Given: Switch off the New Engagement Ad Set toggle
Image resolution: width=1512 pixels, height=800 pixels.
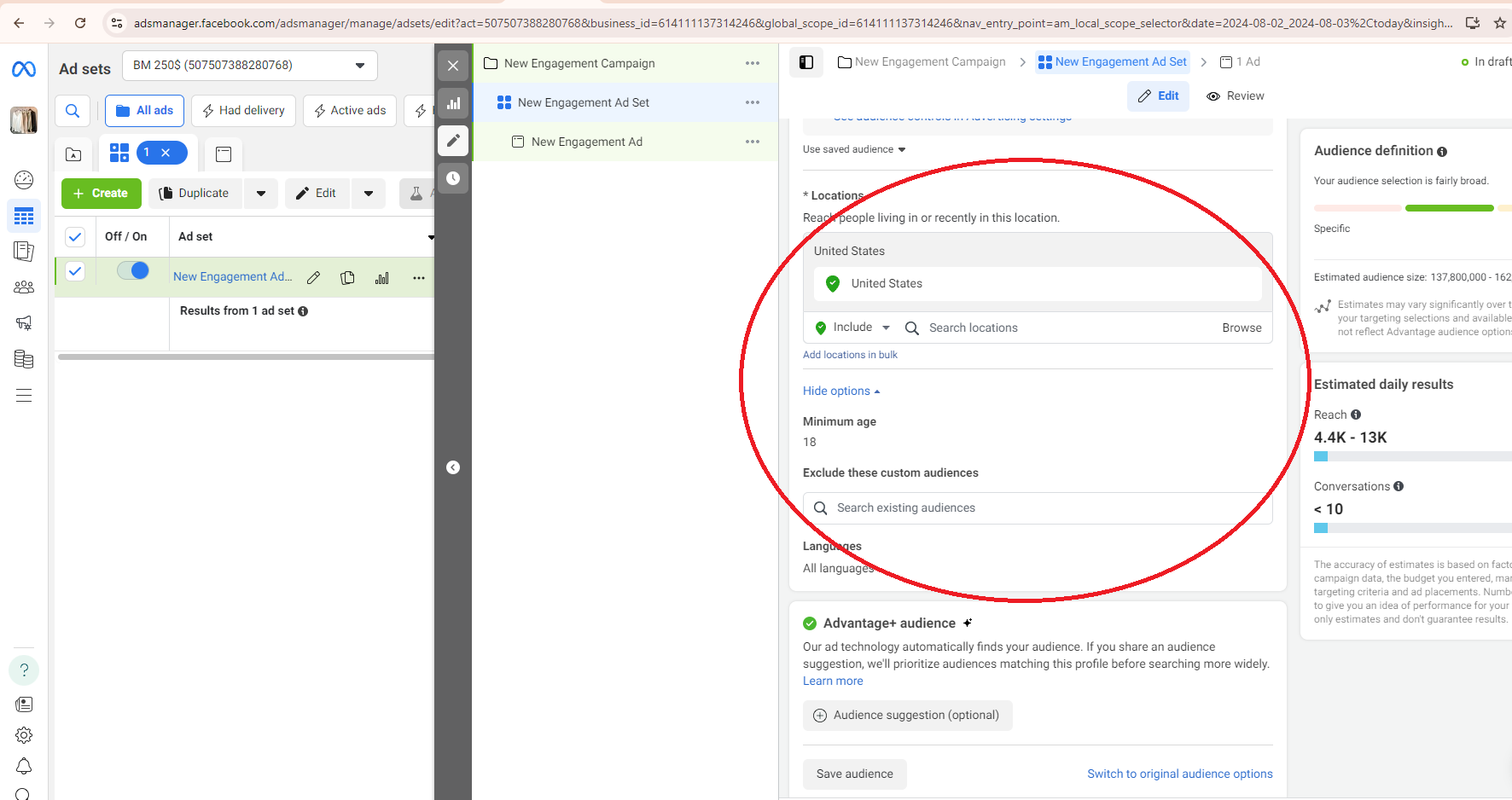Looking at the screenshot, I should [133, 270].
